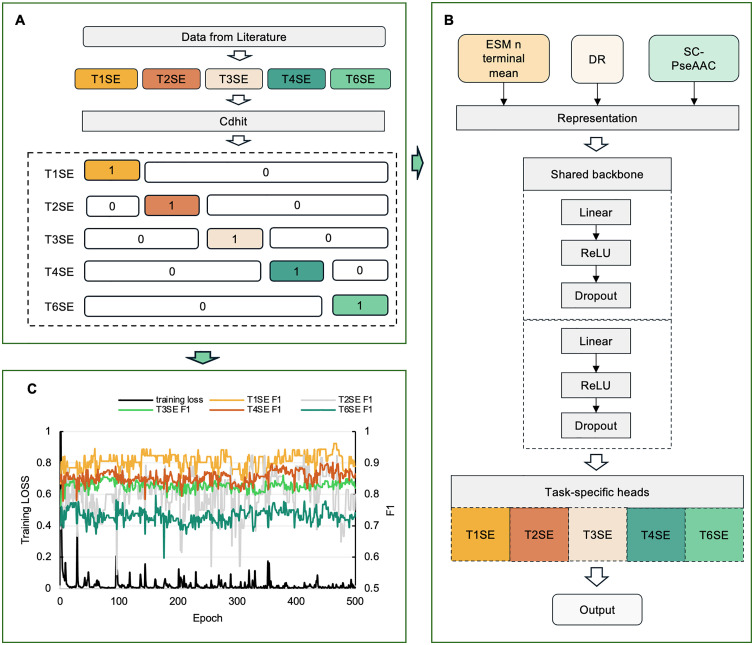Click the T2SE row's orange 1 cell
Image resolution: width=754 pixels, height=645 pixels.
click(172, 205)
